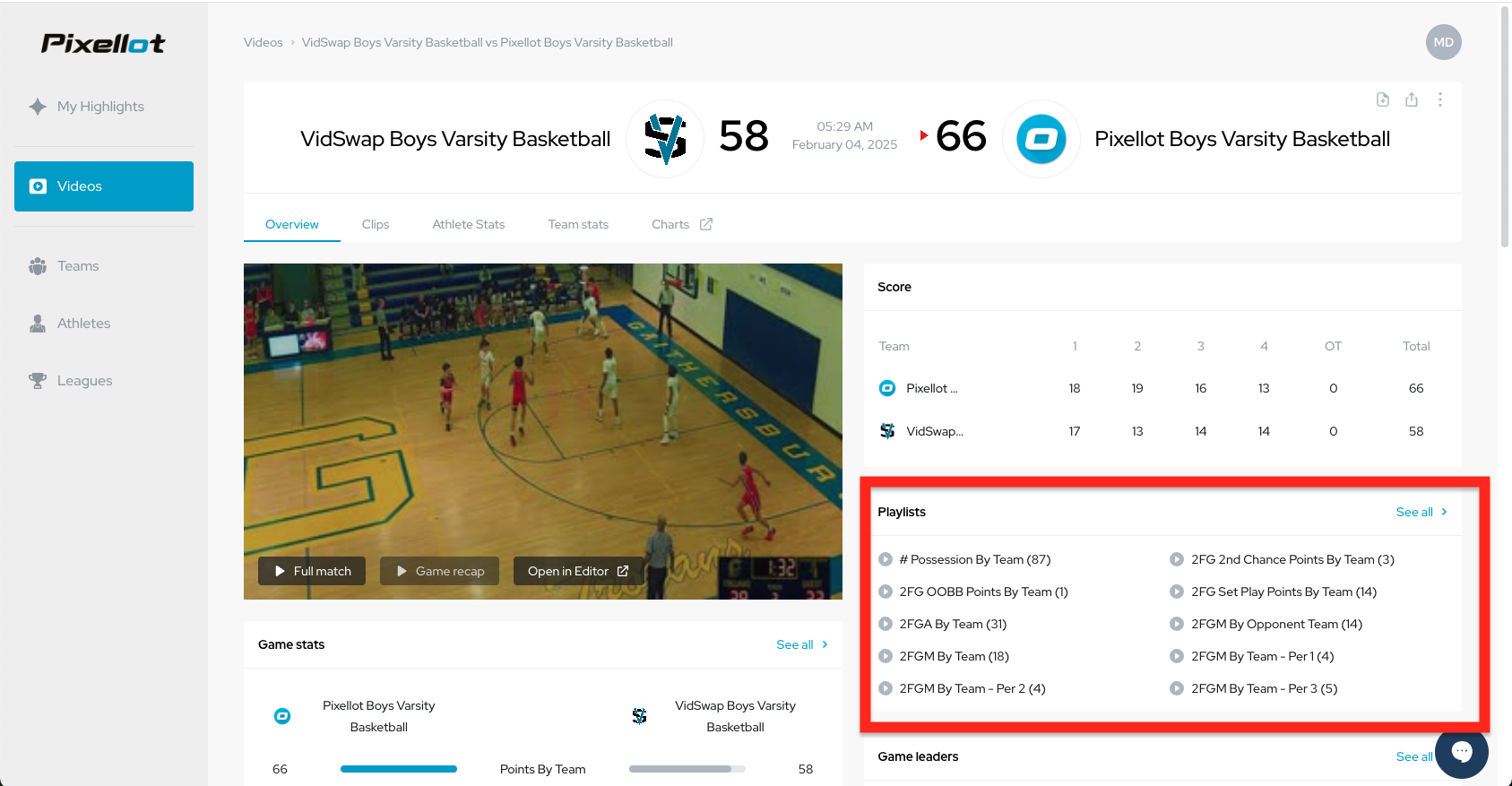This screenshot has width=1512, height=786.
Task: Click the Pixellot logo in sidebar
Action: click(103, 43)
